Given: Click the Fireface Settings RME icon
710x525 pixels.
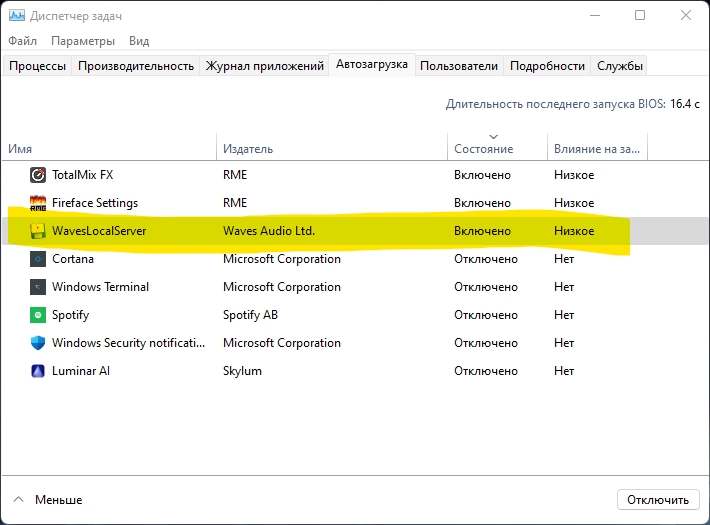Looking at the screenshot, I should point(38,203).
